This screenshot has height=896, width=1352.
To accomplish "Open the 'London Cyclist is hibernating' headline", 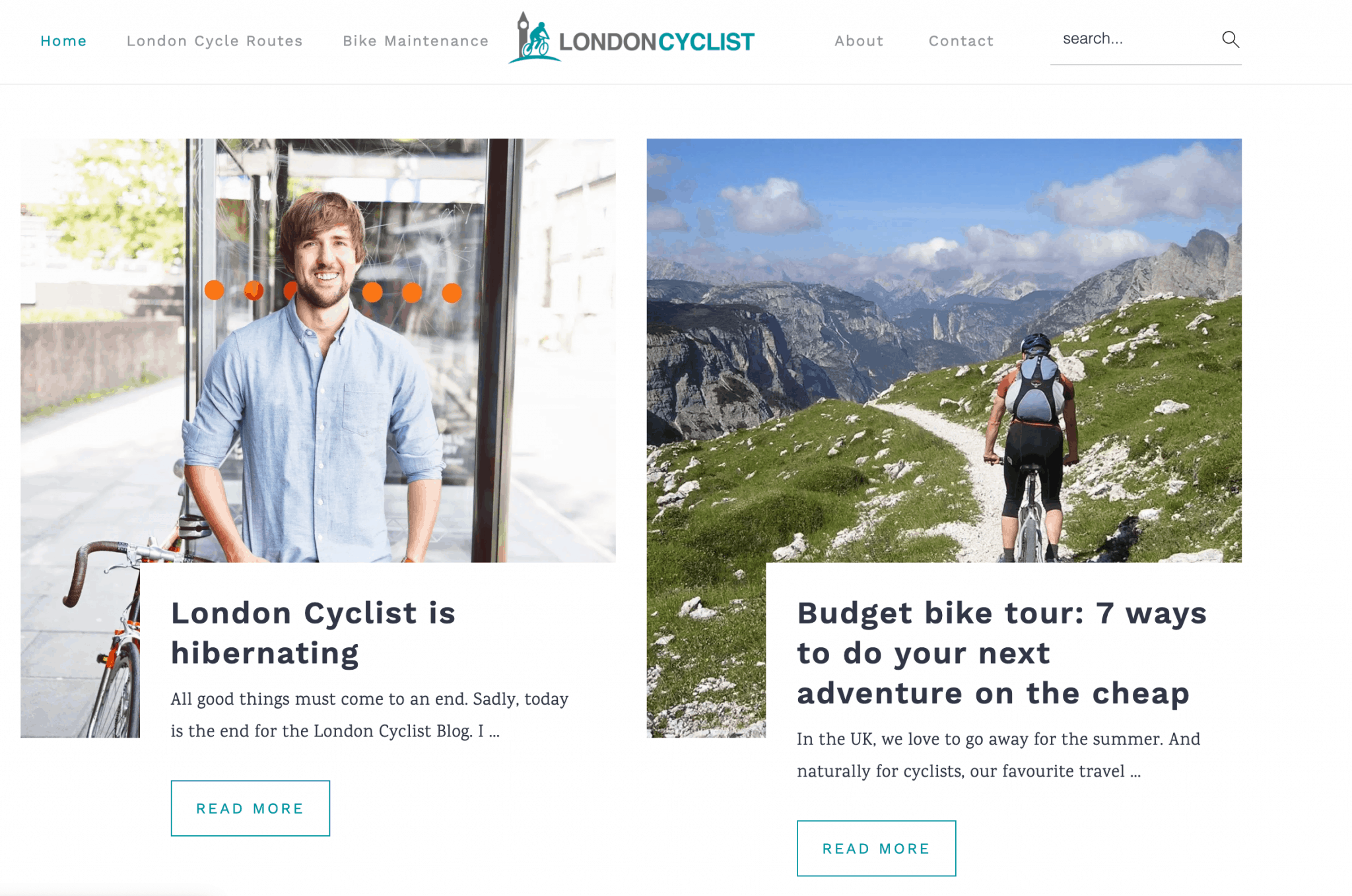I will pyautogui.click(x=314, y=633).
